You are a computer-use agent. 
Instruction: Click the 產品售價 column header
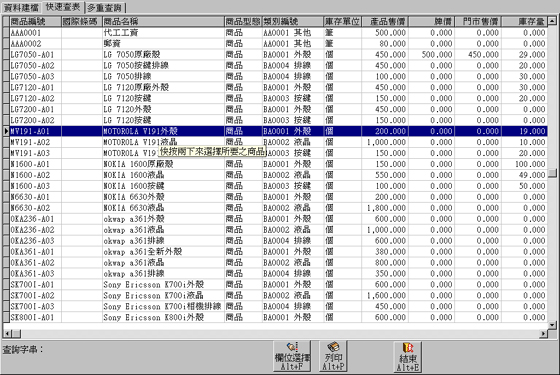point(385,21)
